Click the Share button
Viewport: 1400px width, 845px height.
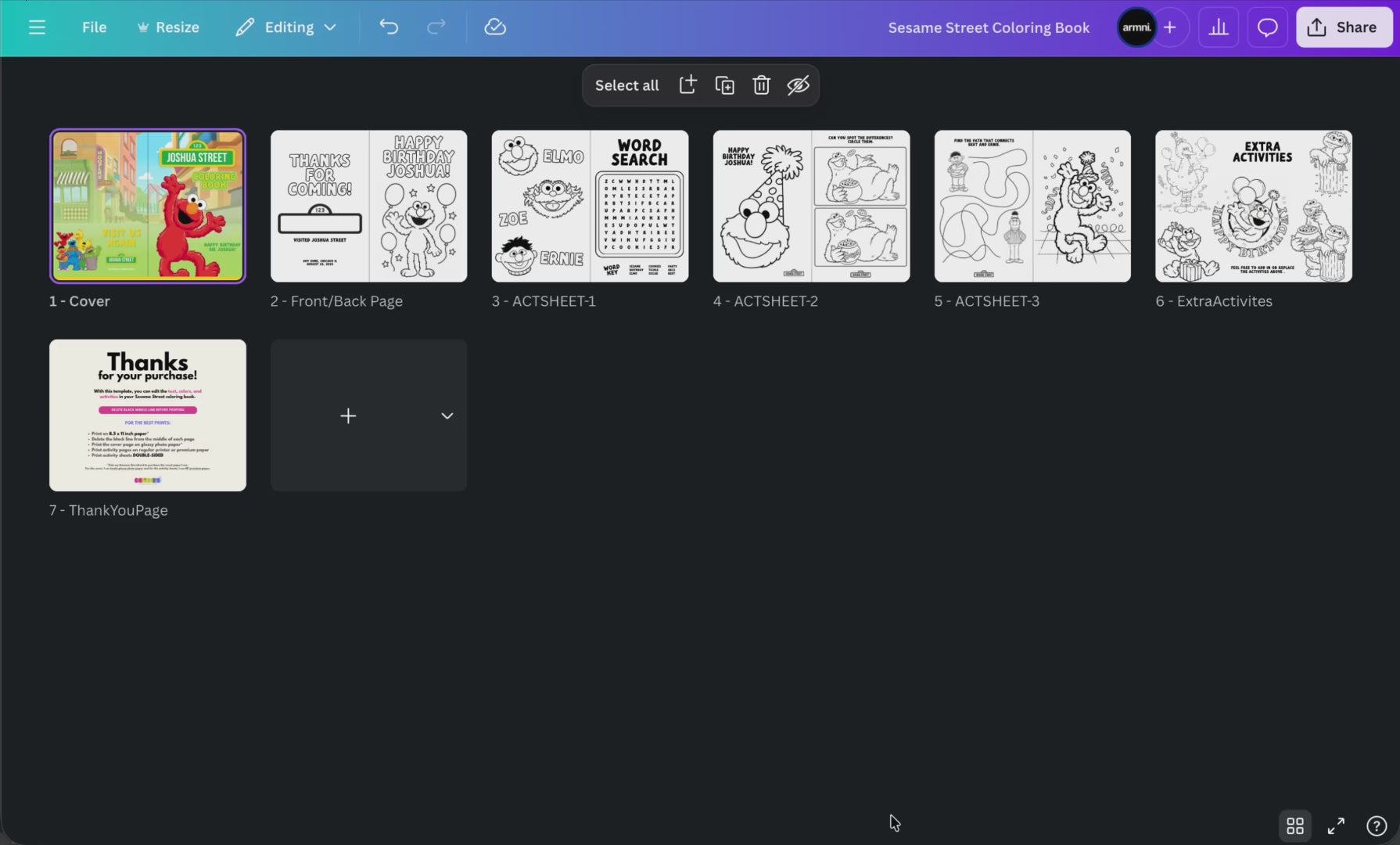pos(1343,27)
